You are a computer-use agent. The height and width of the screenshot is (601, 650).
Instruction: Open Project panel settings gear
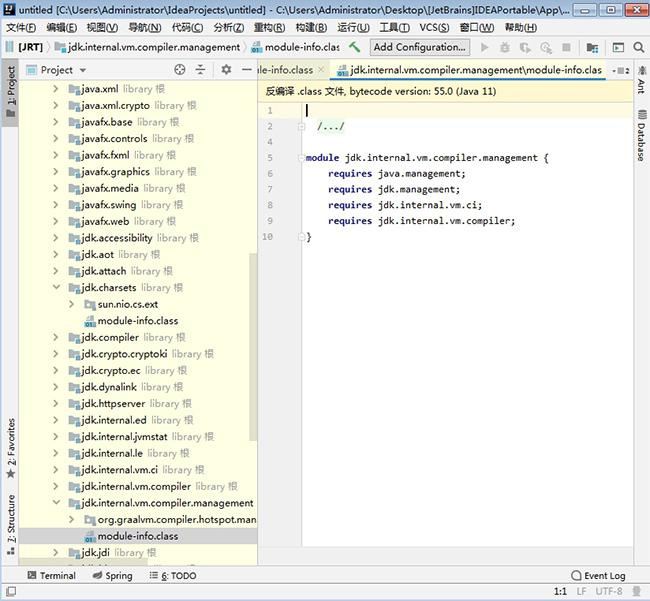tap(226, 70)
